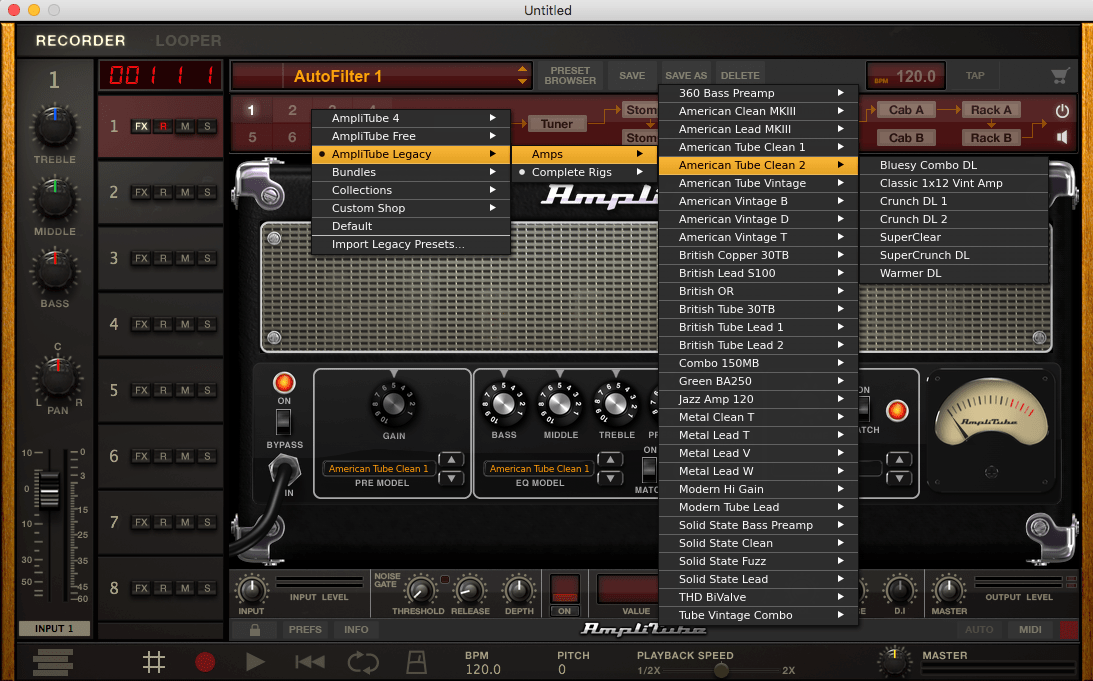This screenshot has width=1093, height=681.
Task: Click the 120.0 BPM display field
Action: pos(906,76)
